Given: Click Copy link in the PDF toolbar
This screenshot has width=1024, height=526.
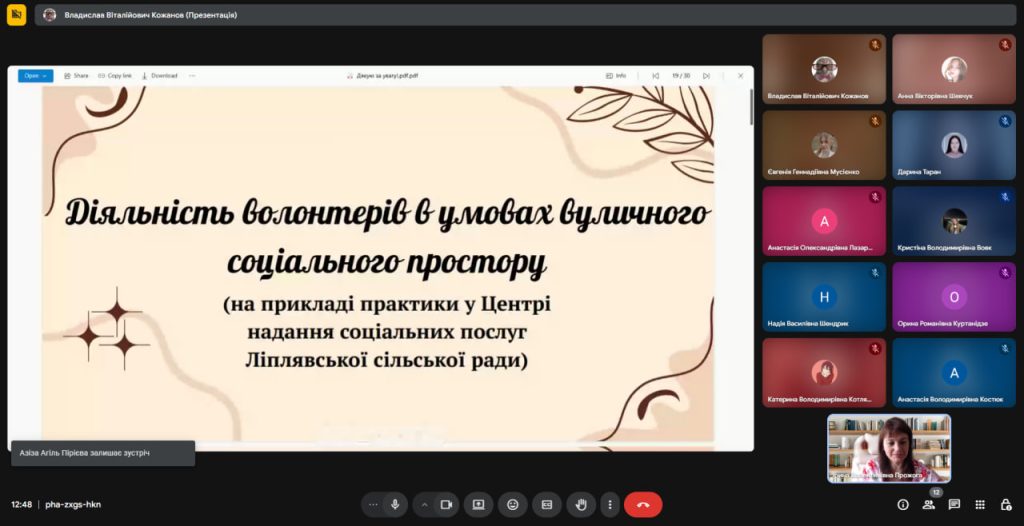Looking at the screenshot, I should pos(115,75).
